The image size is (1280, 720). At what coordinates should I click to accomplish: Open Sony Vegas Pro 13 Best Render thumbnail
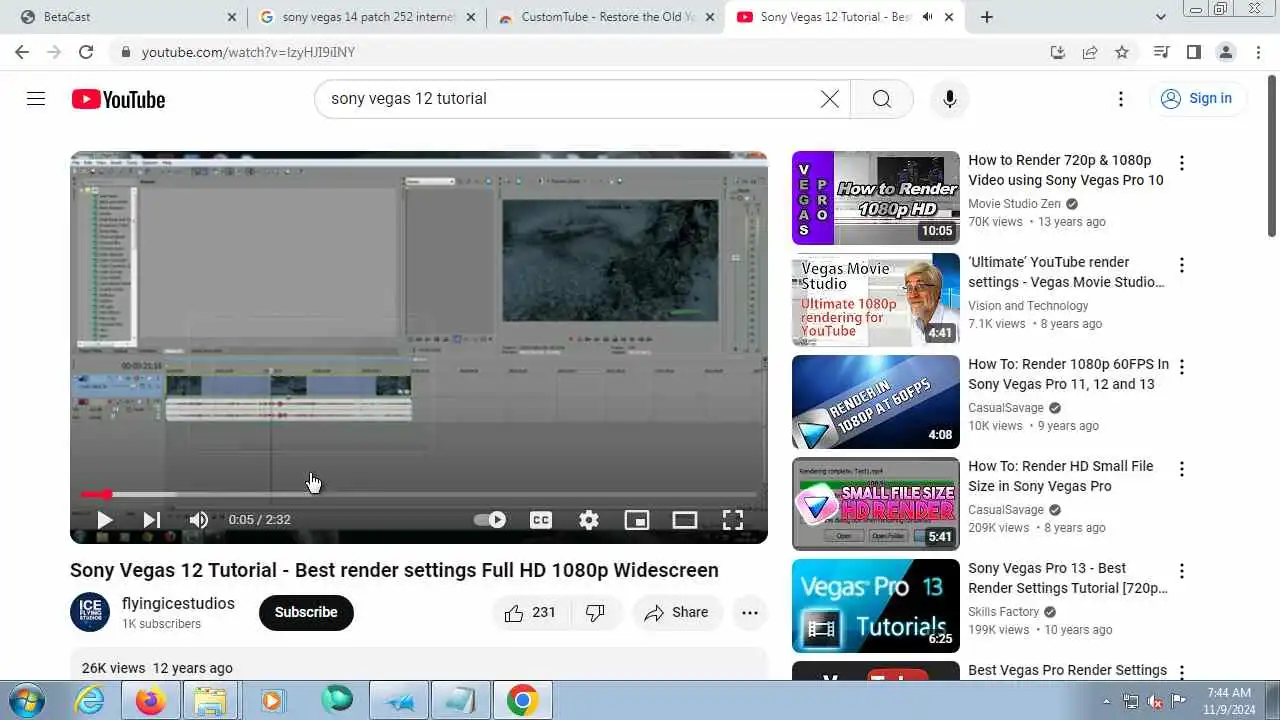876,606
